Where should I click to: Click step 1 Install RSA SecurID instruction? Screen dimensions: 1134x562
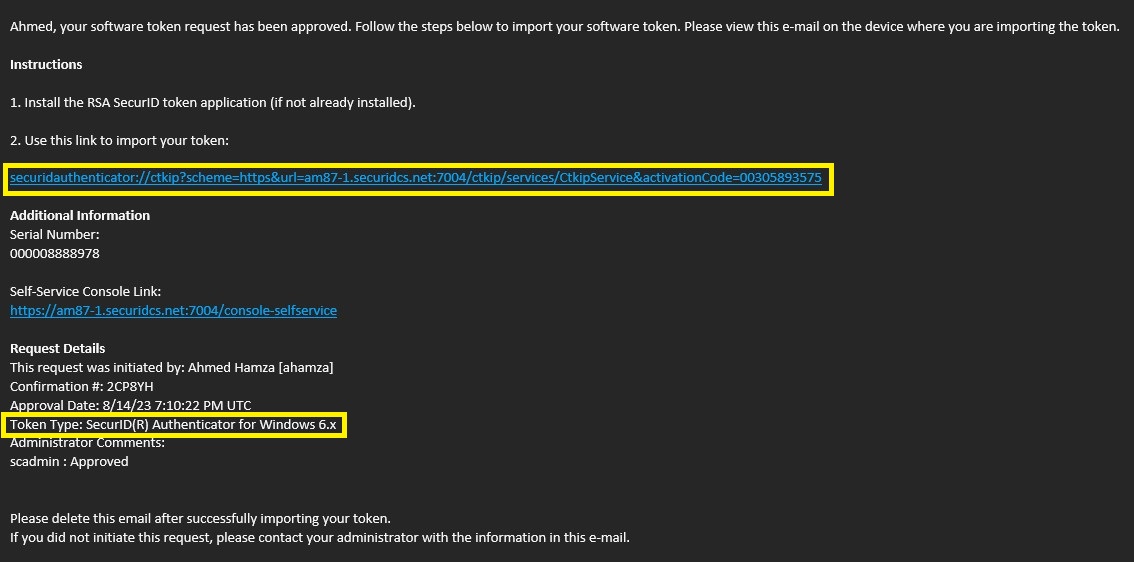pyautogui.click(x=212, y=102)
